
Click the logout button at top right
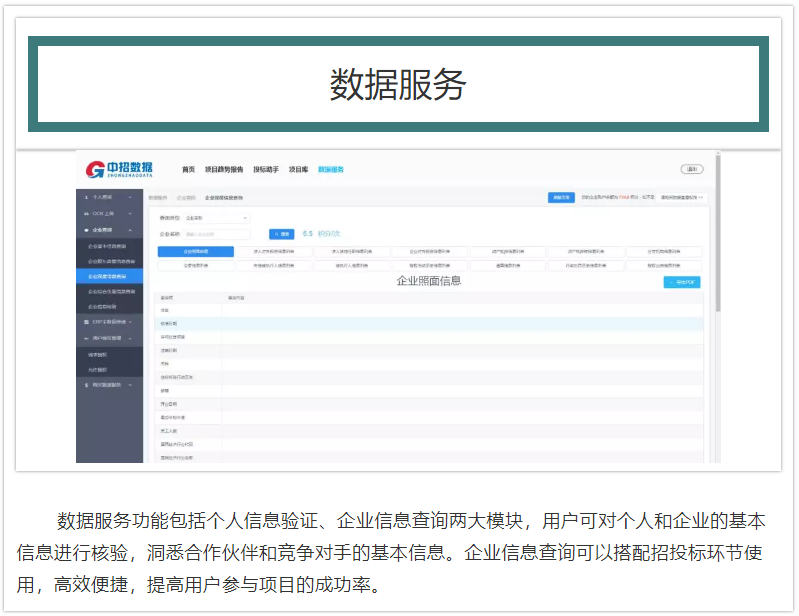[x=692, y=169]
